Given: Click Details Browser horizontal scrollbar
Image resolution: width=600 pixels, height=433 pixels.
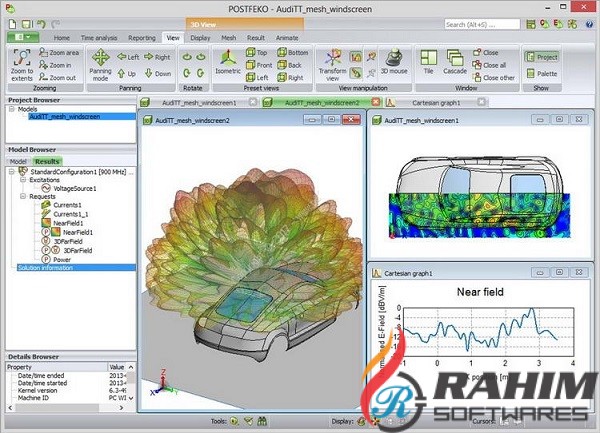Looking at the screenshot, I should click(x=56, y=408).
